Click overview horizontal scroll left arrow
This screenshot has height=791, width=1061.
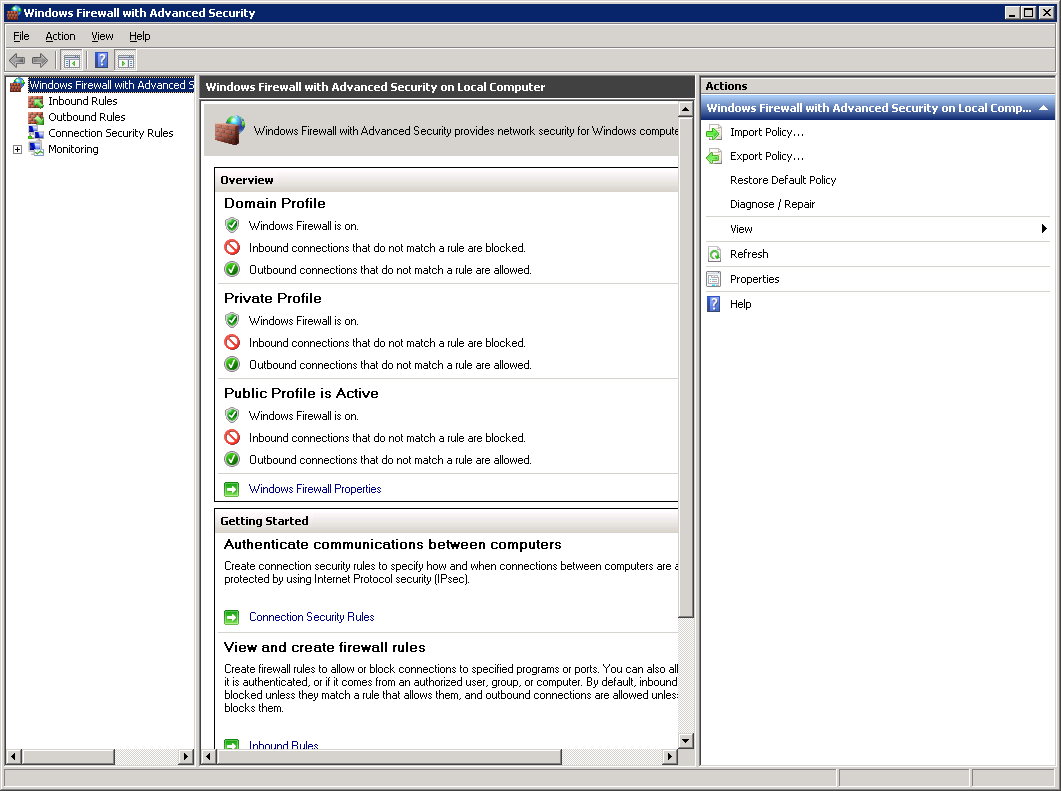(208, 756)
